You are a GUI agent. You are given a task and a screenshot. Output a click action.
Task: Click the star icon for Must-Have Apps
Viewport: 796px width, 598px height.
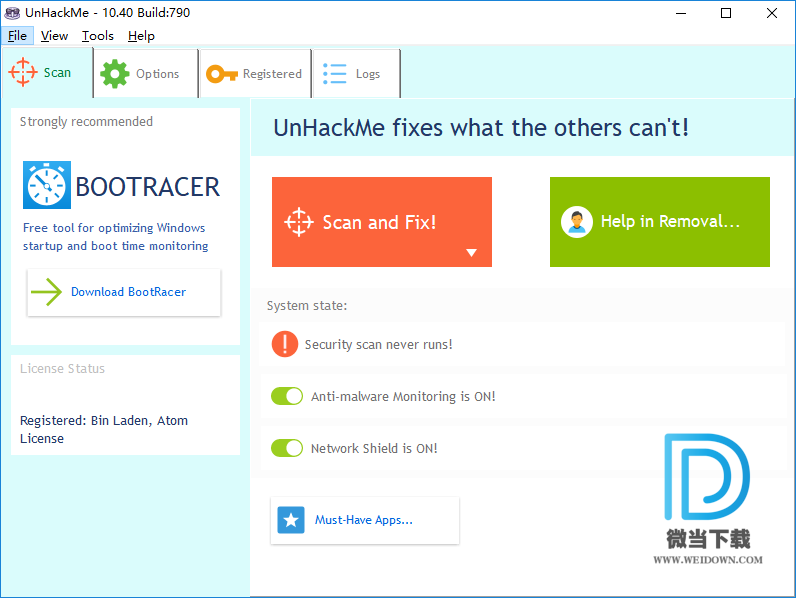[x=291, y=520]
